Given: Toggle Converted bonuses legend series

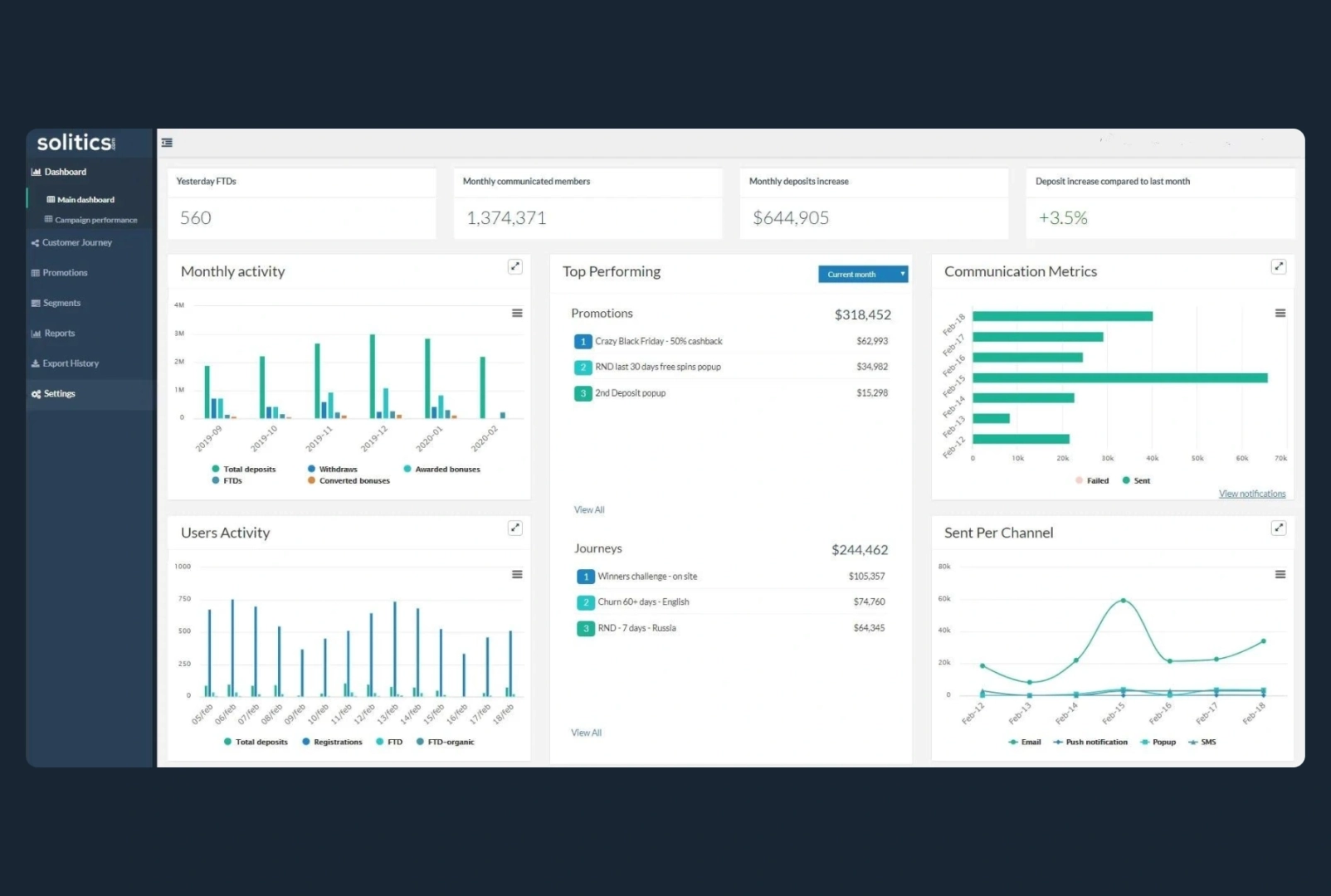Looking at the screenshot, I should (349, 481).
